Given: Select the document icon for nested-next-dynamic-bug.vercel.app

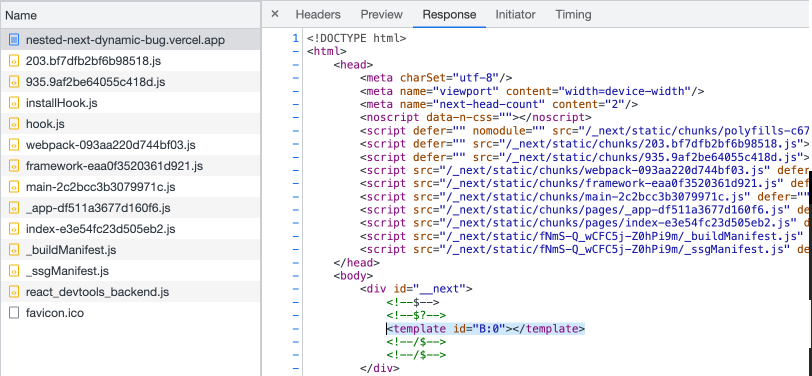Looking at the screenshot, I should pyautogui.click(x=14, y=40).
